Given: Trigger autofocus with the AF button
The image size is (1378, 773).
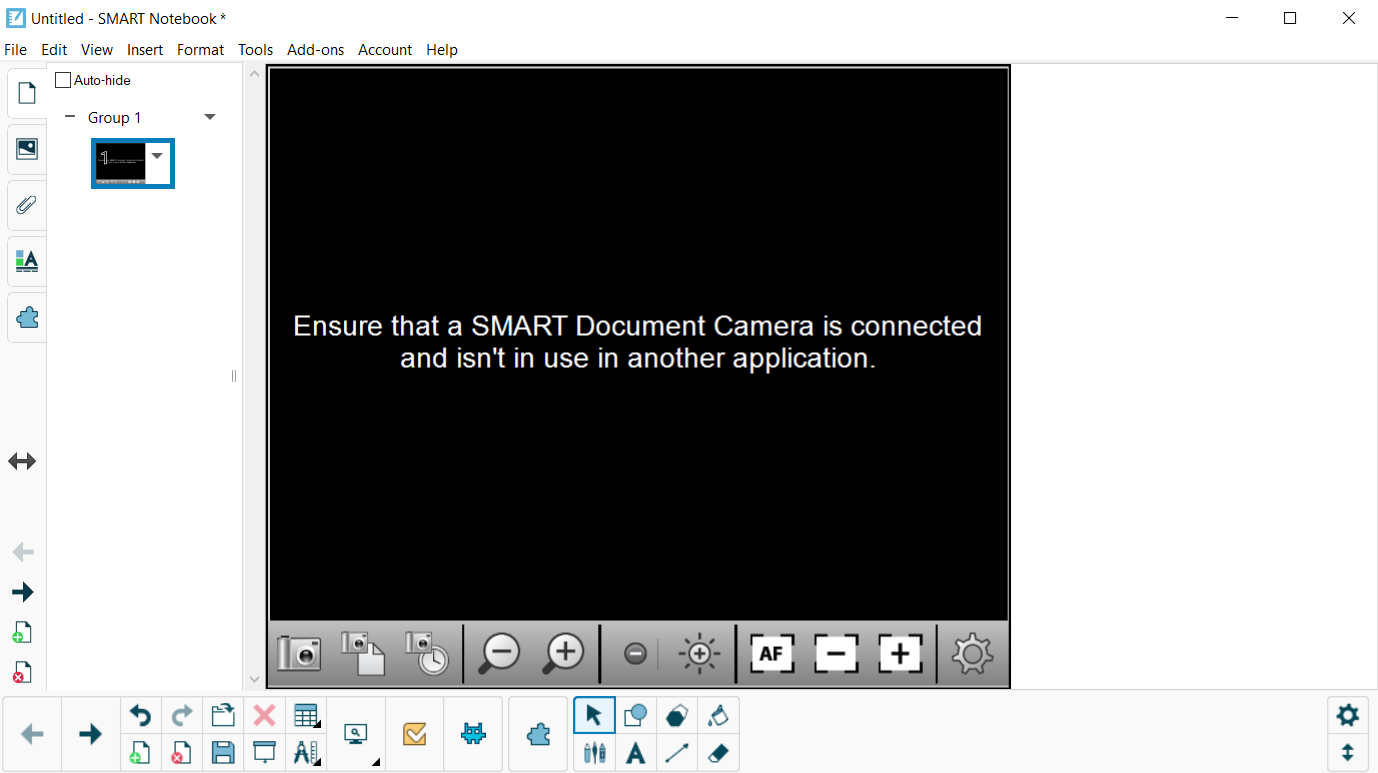Looking at the screenshot, I should [x=771, y=653].
